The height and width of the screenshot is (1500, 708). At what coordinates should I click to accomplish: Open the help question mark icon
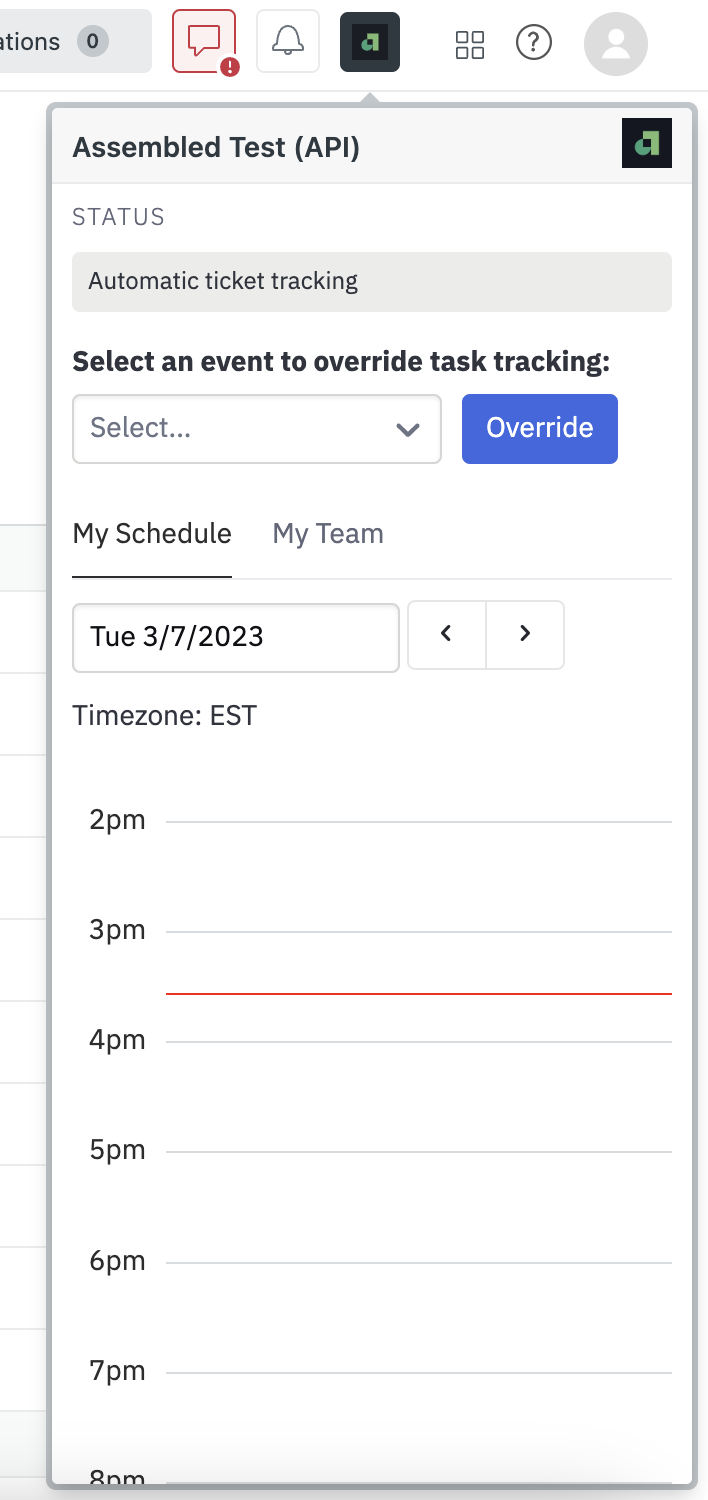pyautogui.click(x=534, y=42)
